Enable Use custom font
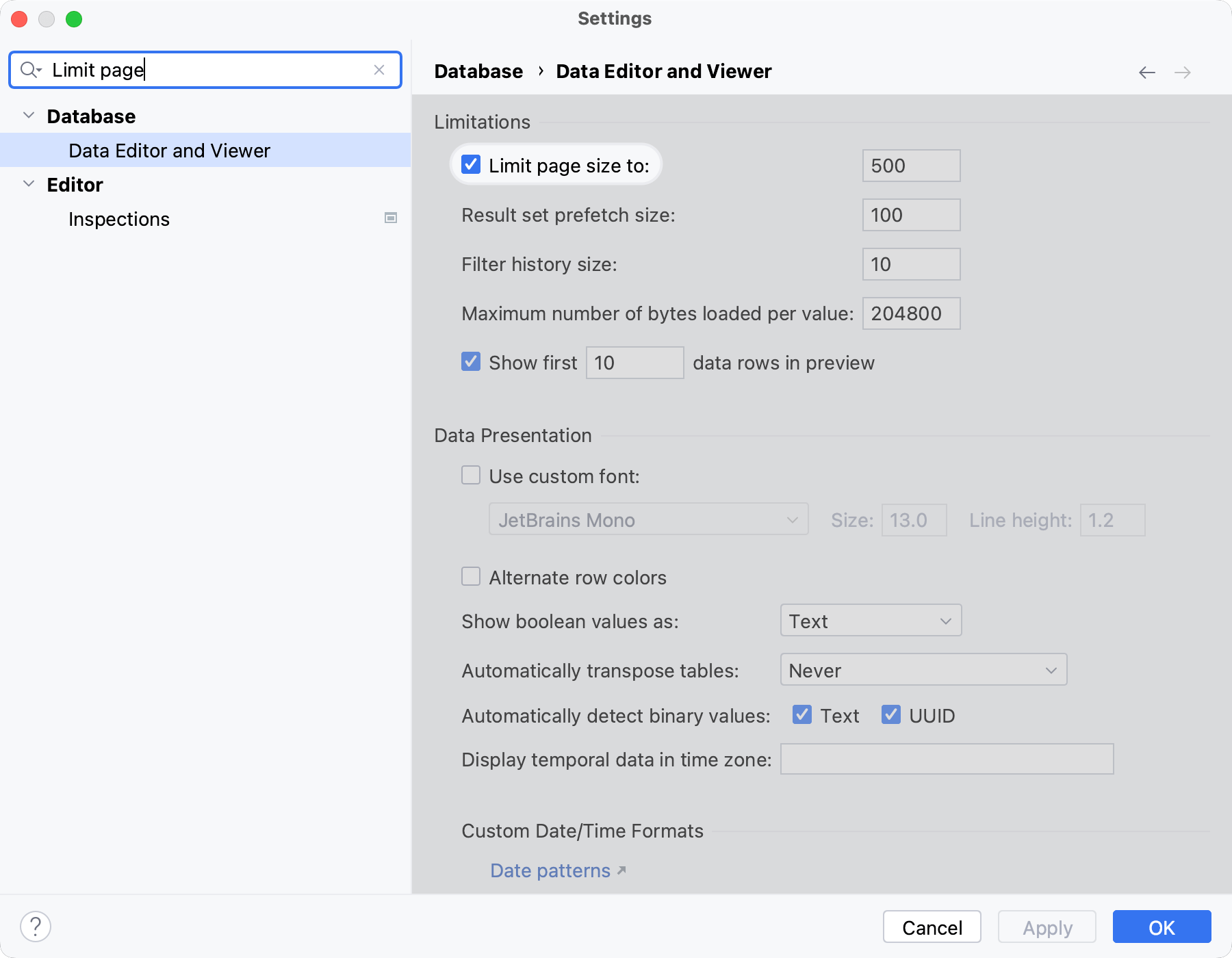 click(470, 476)
